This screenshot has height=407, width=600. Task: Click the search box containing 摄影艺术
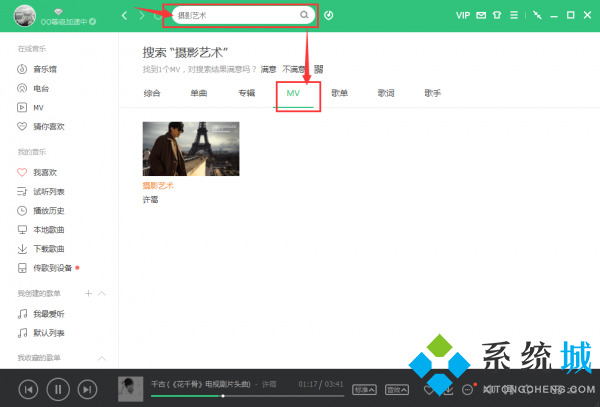(243, 15)
